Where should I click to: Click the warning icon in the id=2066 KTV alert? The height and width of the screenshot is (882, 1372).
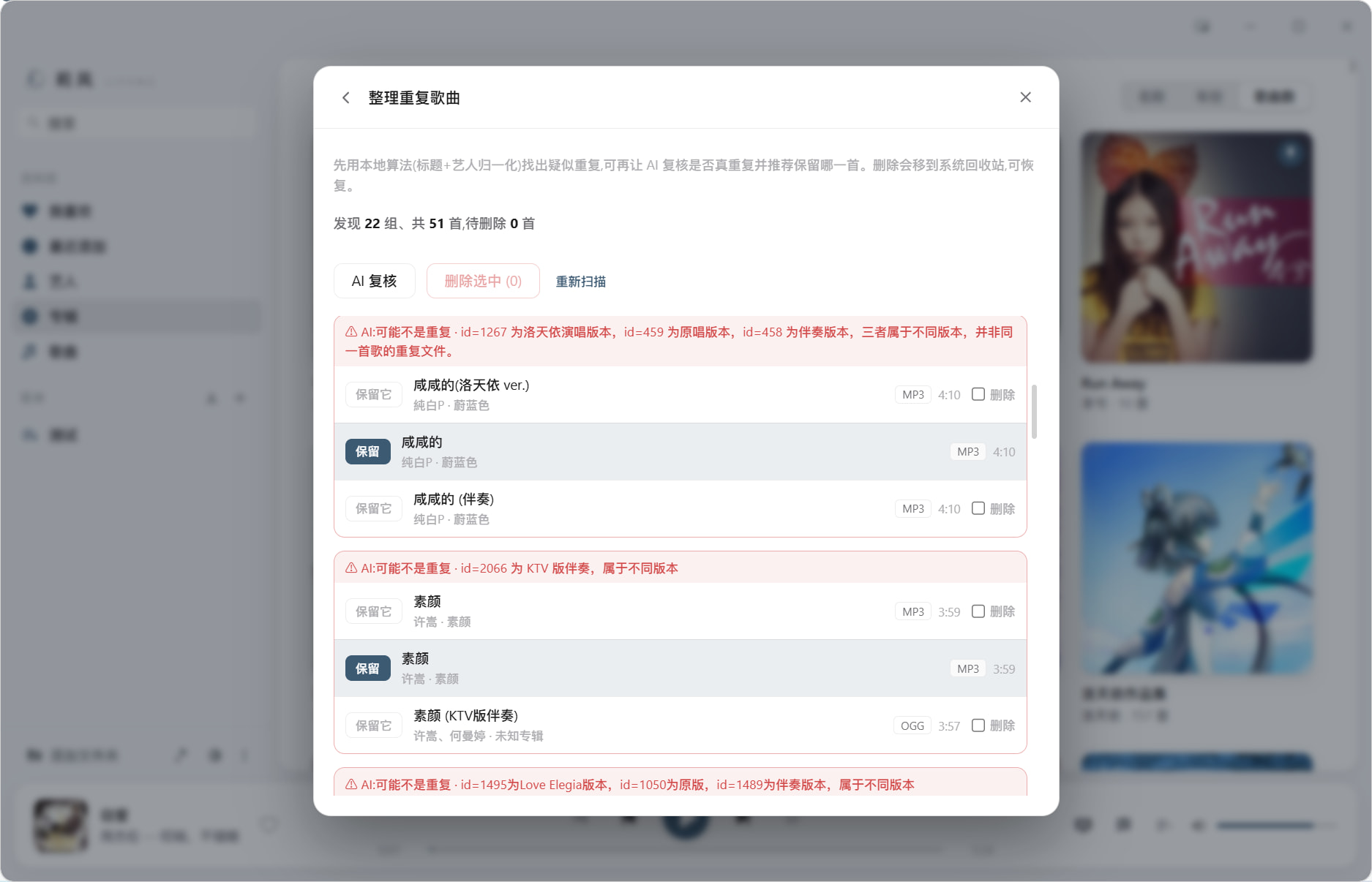pyautogui.click(x=351, y=568)
